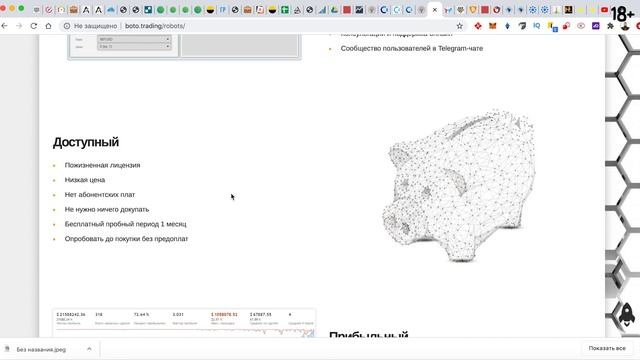Click the wireframe piggy bank image
The height and width of the screenshot is (360, 640).
(x=459, y=185)
